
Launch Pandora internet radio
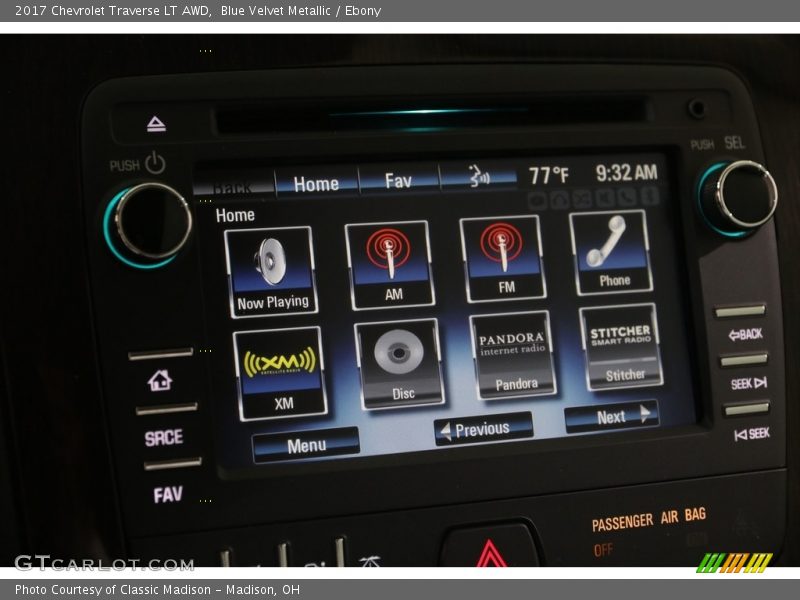[513, 354]
